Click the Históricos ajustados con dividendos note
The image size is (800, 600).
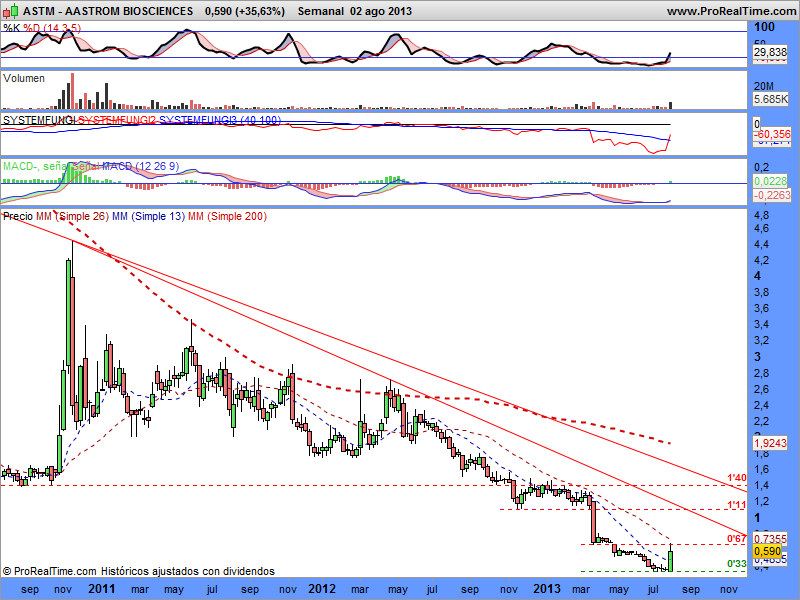coord(188,571)
